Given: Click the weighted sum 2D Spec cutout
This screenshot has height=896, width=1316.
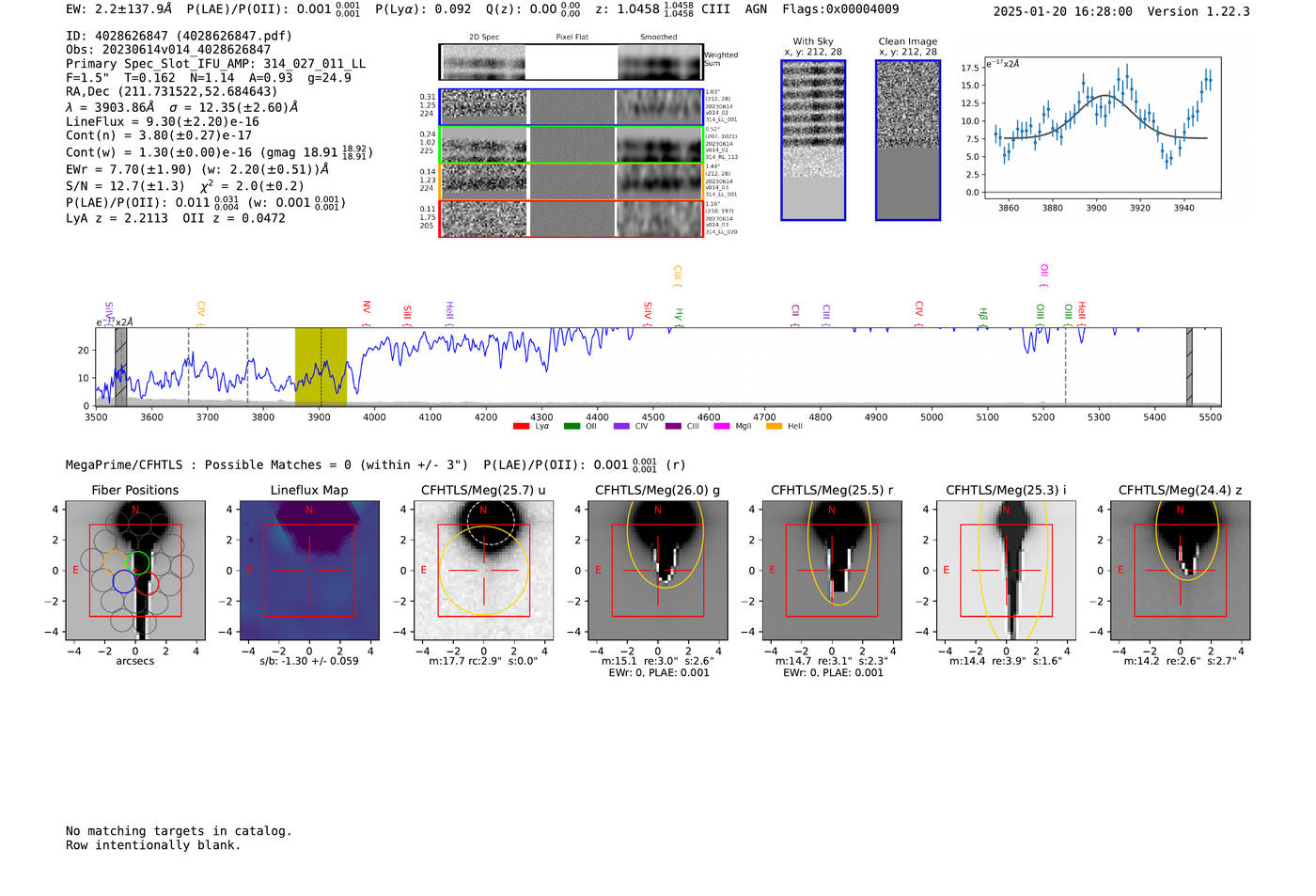Looking at the screenshot, I should pyautogui.click(x=483, y=62).
